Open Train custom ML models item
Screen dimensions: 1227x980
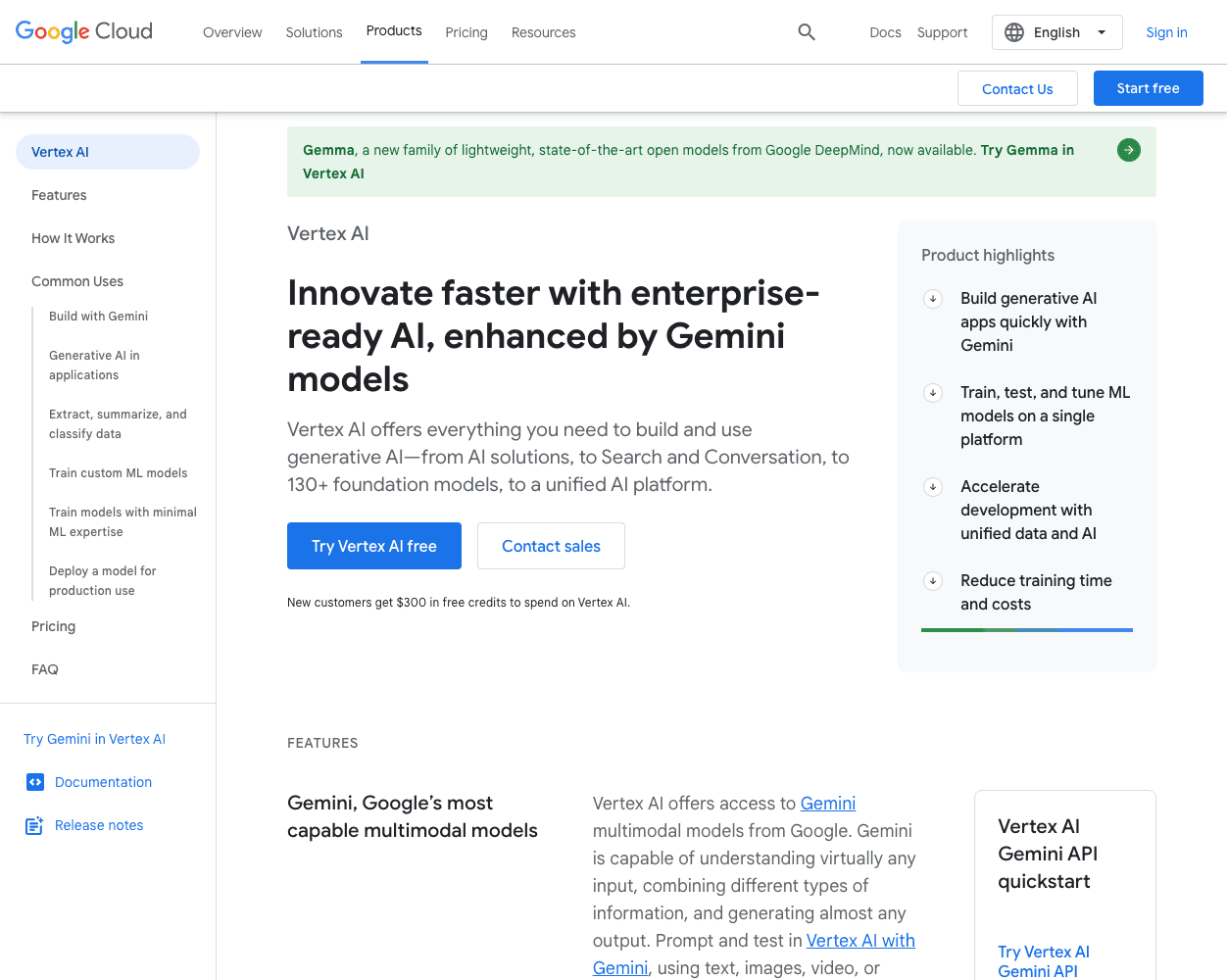pyautogui.click(x=118, y=473)
